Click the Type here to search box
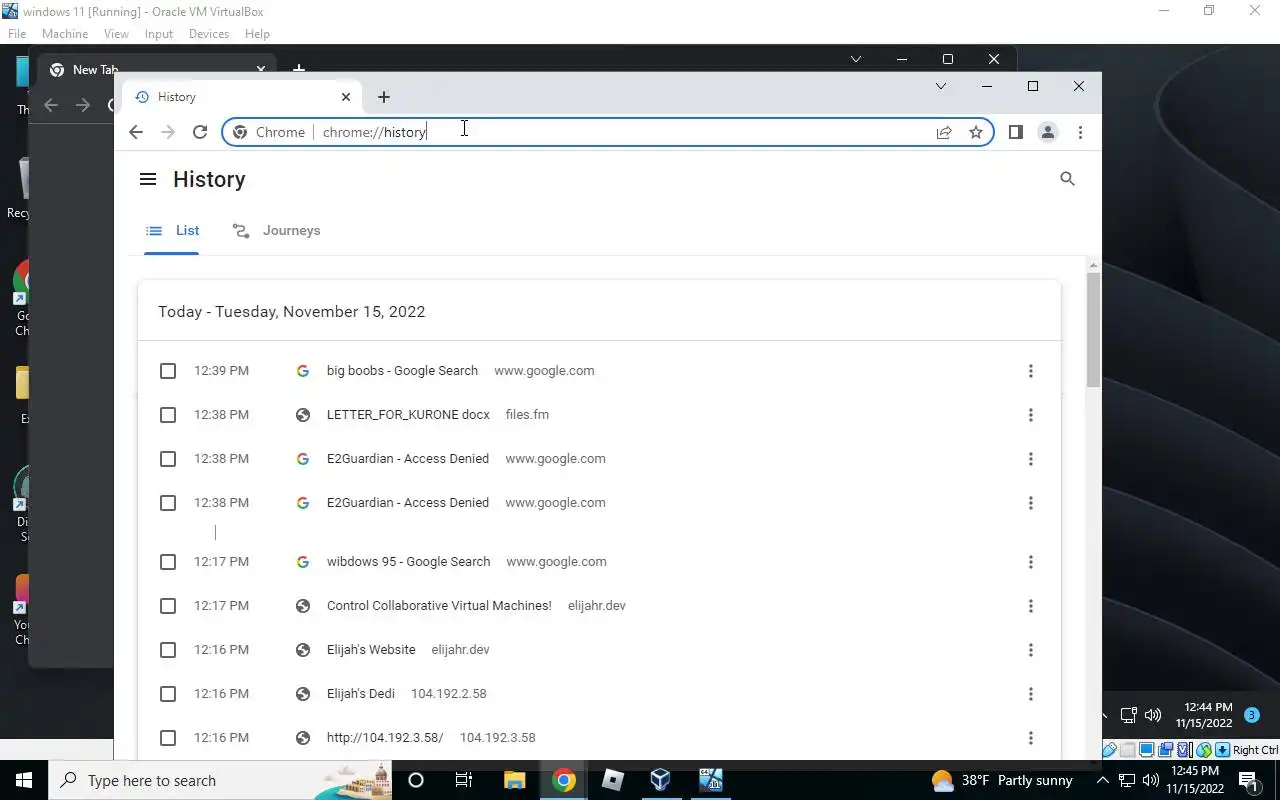This screenshot has width=1280, height=800. [219, 780]
